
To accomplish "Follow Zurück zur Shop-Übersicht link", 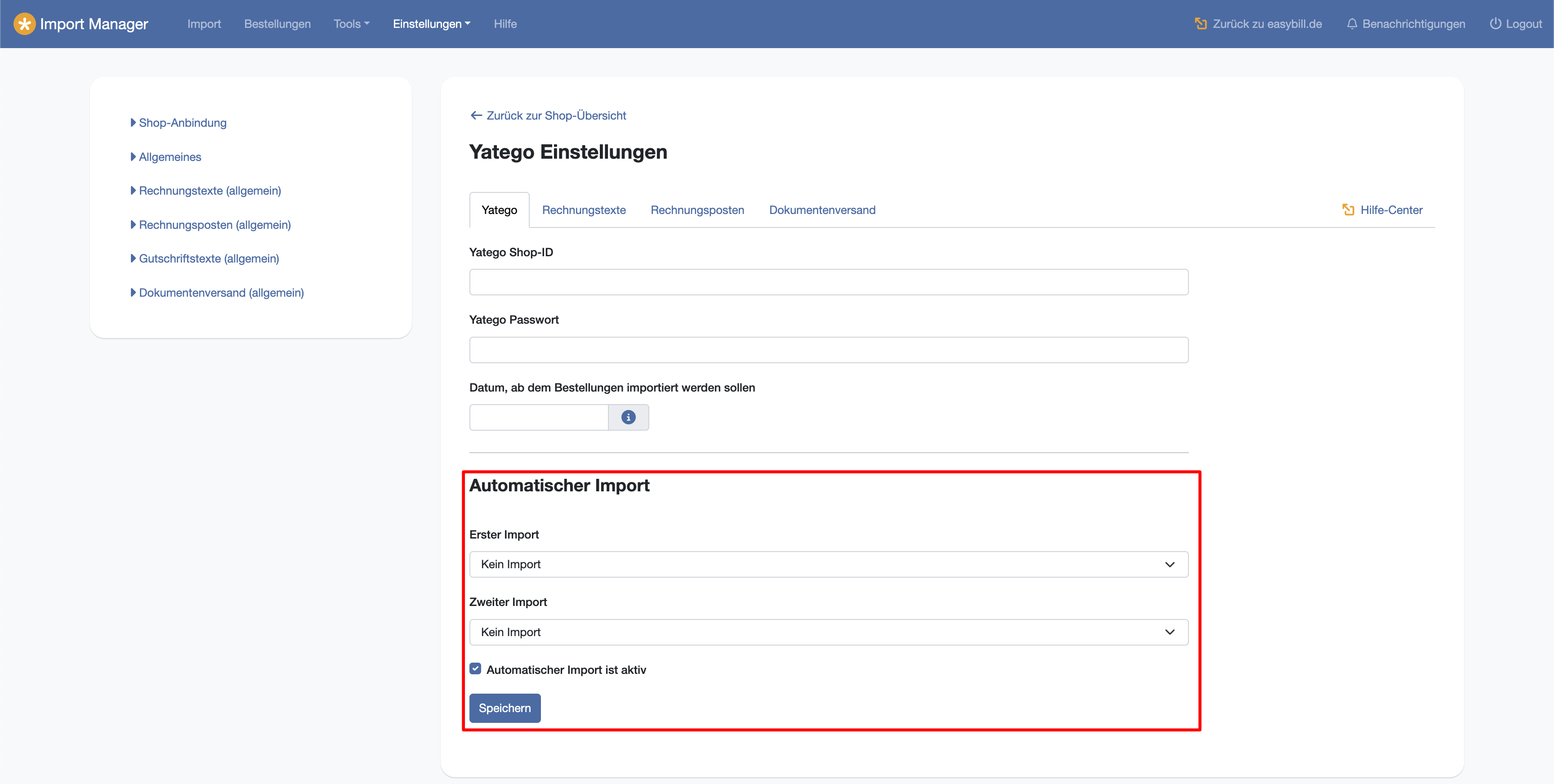I will (x=548, y=115).
